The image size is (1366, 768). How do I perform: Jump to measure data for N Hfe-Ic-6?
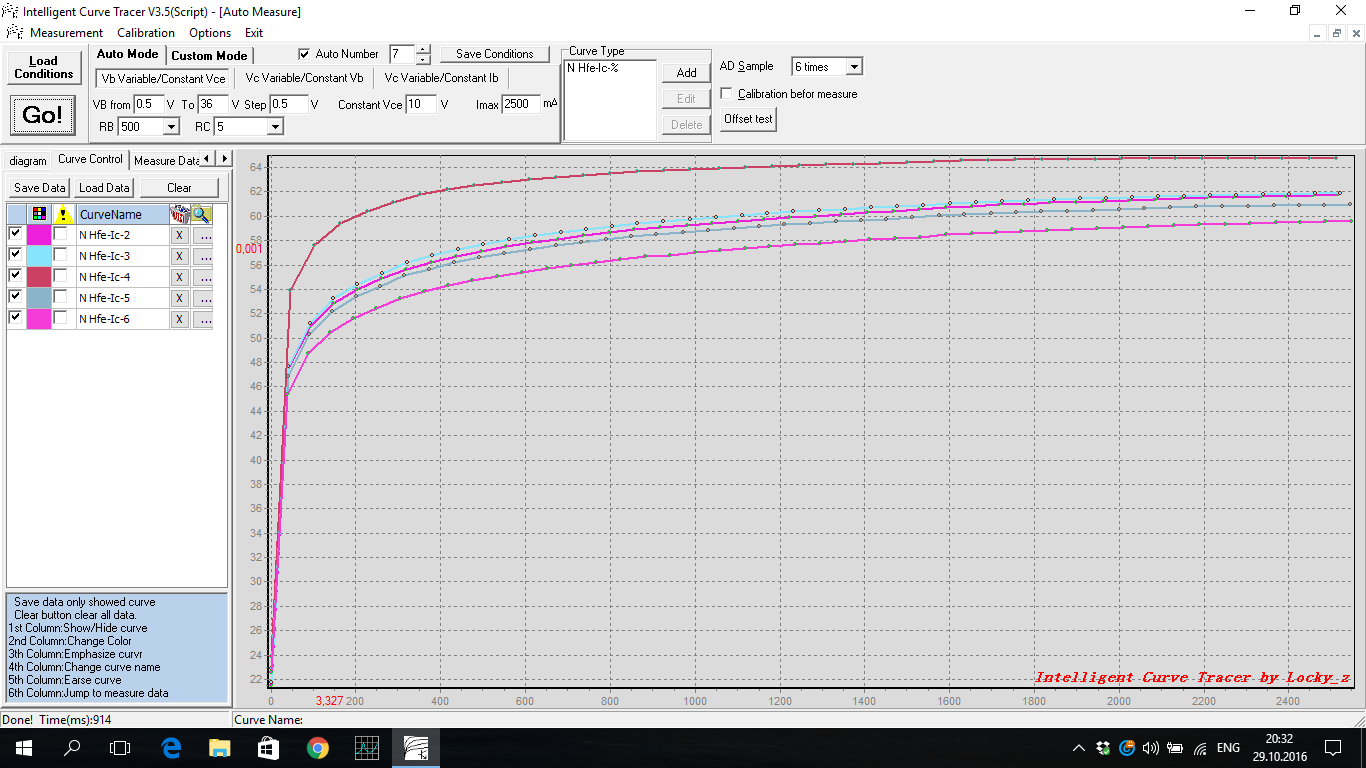click(x=202, y=319)
